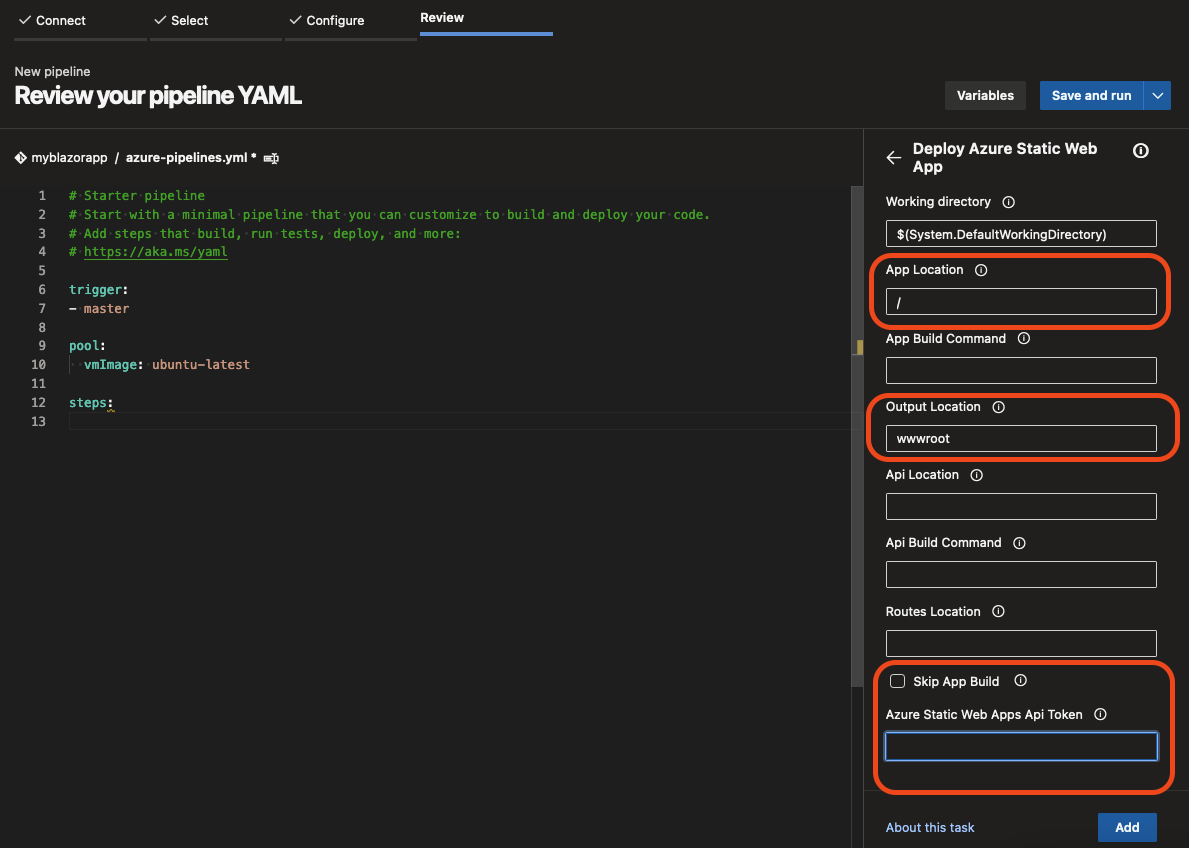This screenshot has width=1189, height=848.
Task: Show Routes Location info icon
Action: [x=999, y=611]
